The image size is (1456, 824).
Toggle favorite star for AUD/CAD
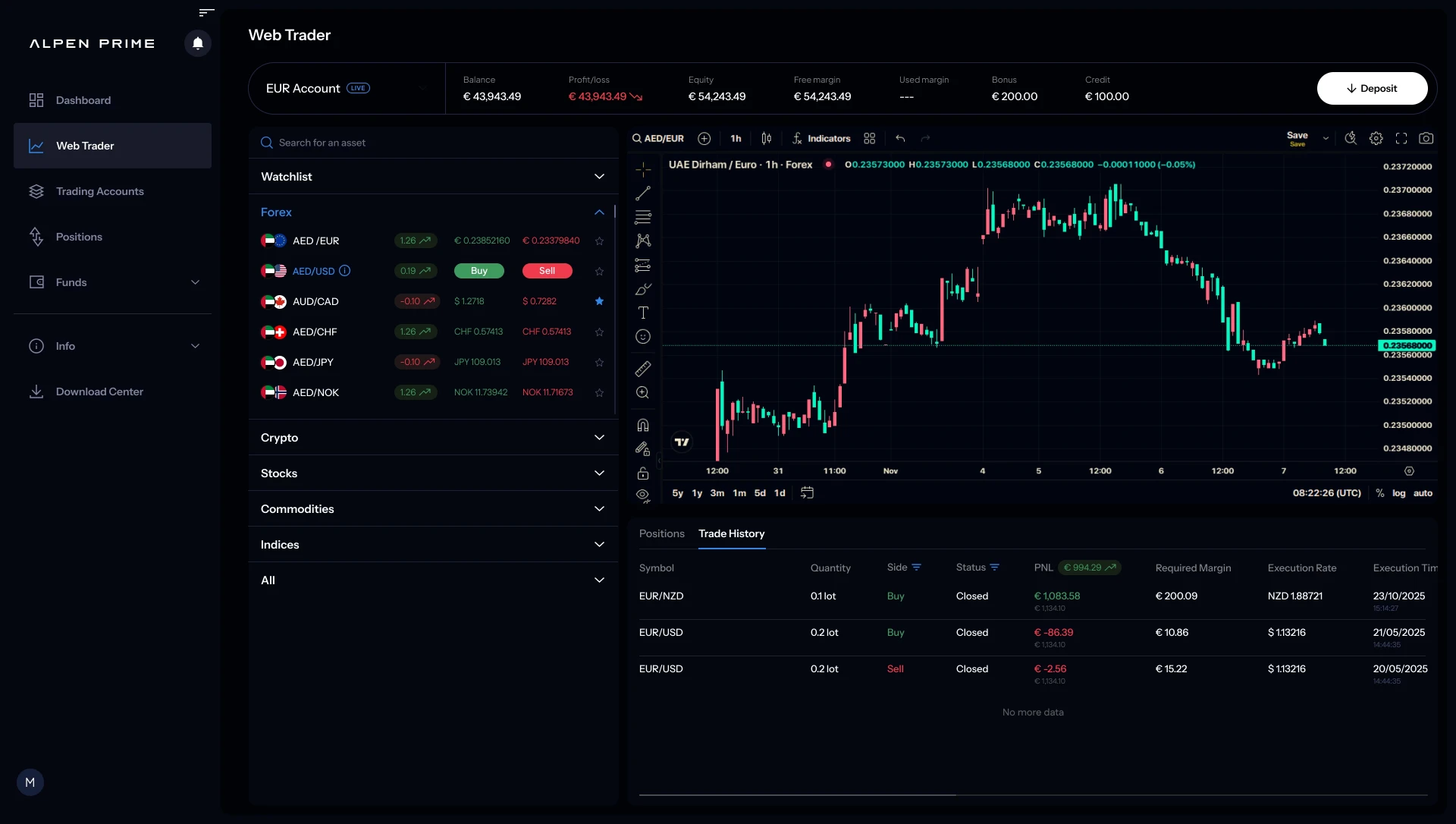600,301
